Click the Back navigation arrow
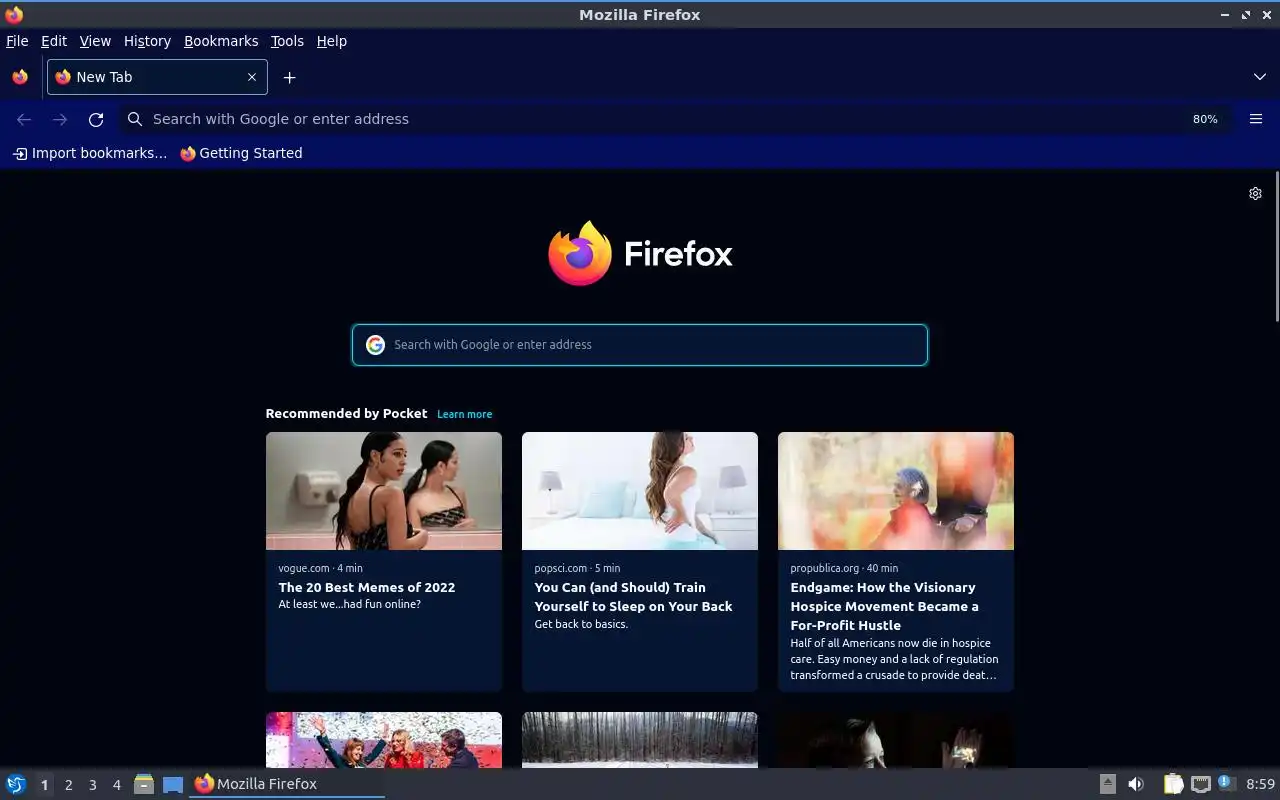 point(24,119)
